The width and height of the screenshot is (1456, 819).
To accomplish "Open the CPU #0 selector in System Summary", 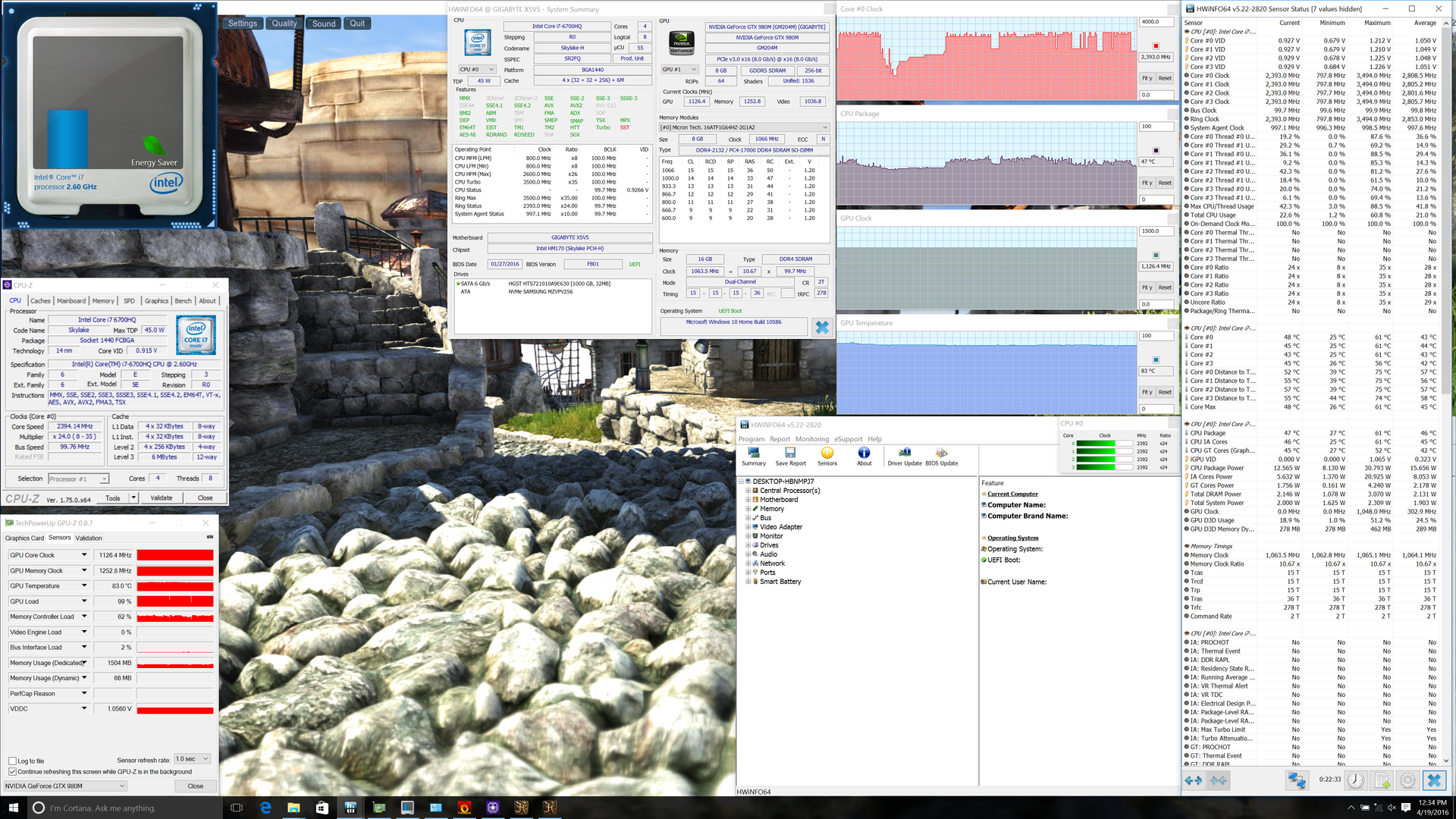I will click(x=477, y=69).
